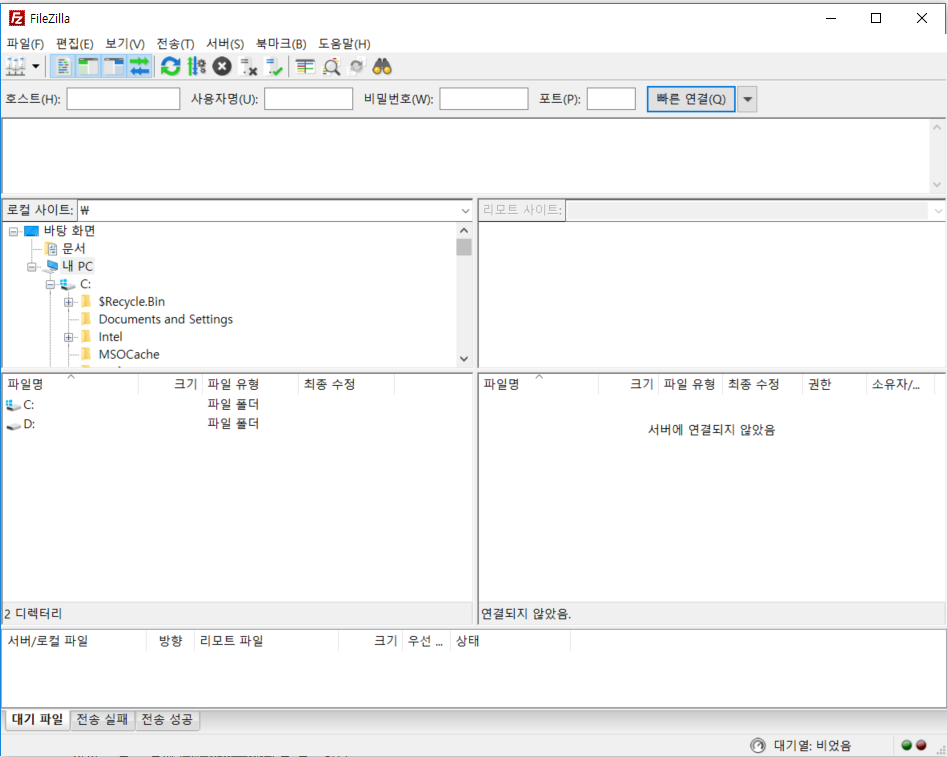Viewport: 948px width, 757px height.
Task: Toggle processing of the transfer queue
Action: (196, 67)
